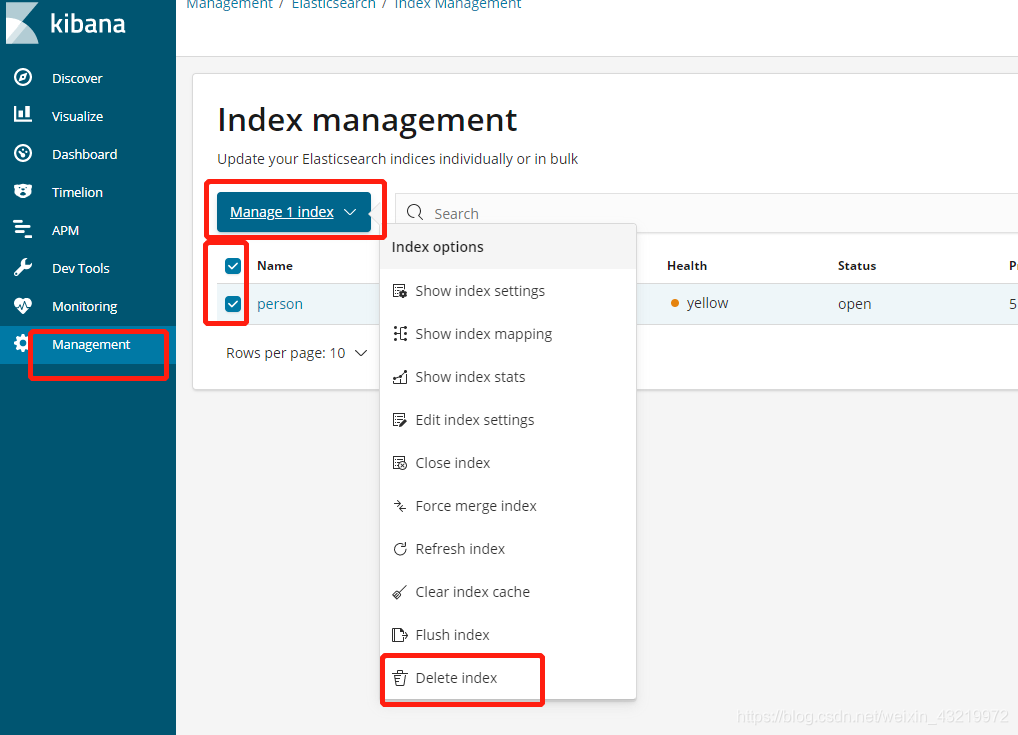Click the Clear index cache broom icon
This screenshot has width=1018, height=735.
pos(400,592)
